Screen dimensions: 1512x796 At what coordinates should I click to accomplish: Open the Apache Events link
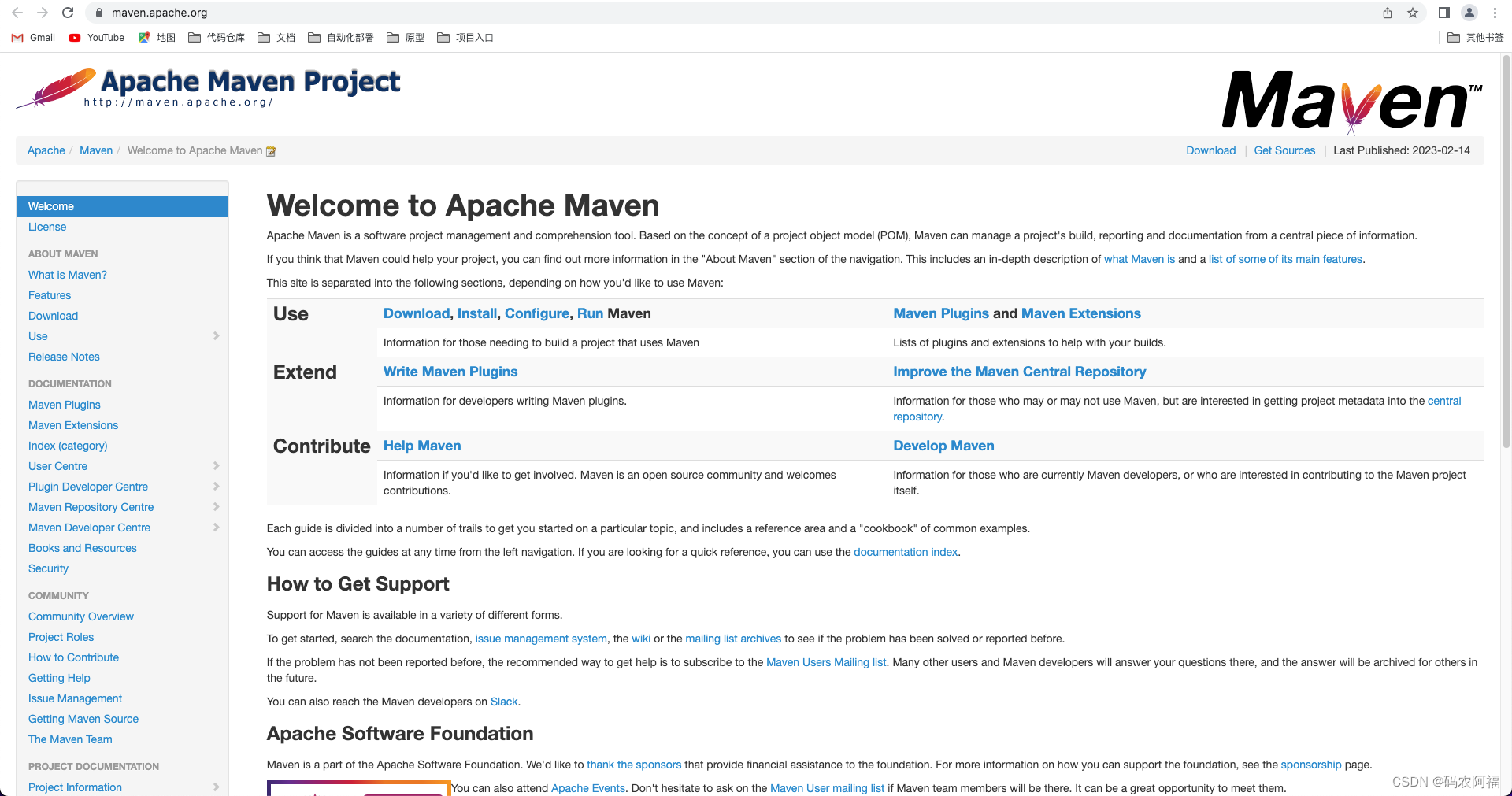coord(588,788)
